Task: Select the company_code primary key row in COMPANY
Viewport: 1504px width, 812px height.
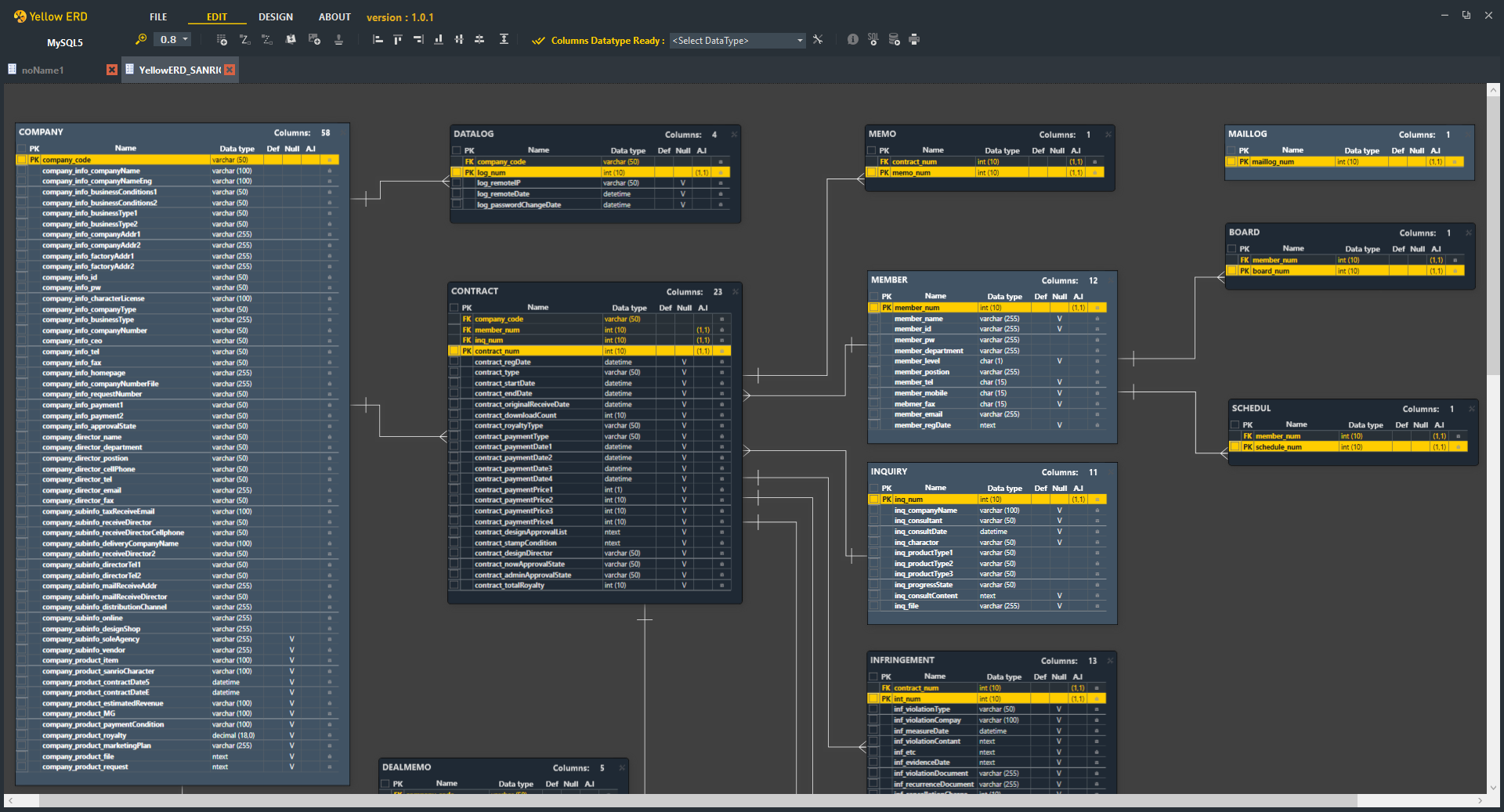Action: [178, 160]
